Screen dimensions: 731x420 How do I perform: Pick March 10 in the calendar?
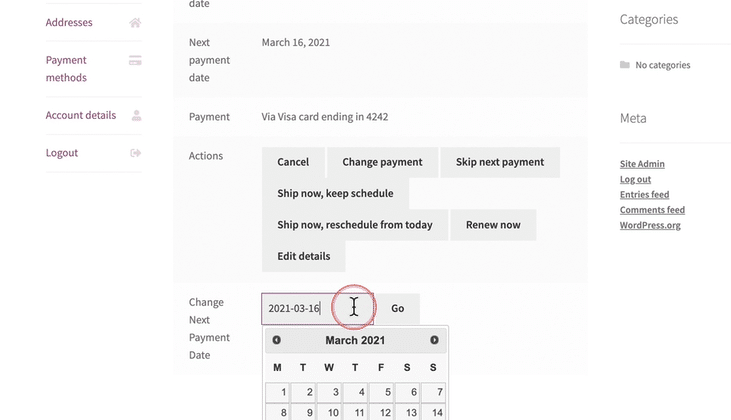329,412
